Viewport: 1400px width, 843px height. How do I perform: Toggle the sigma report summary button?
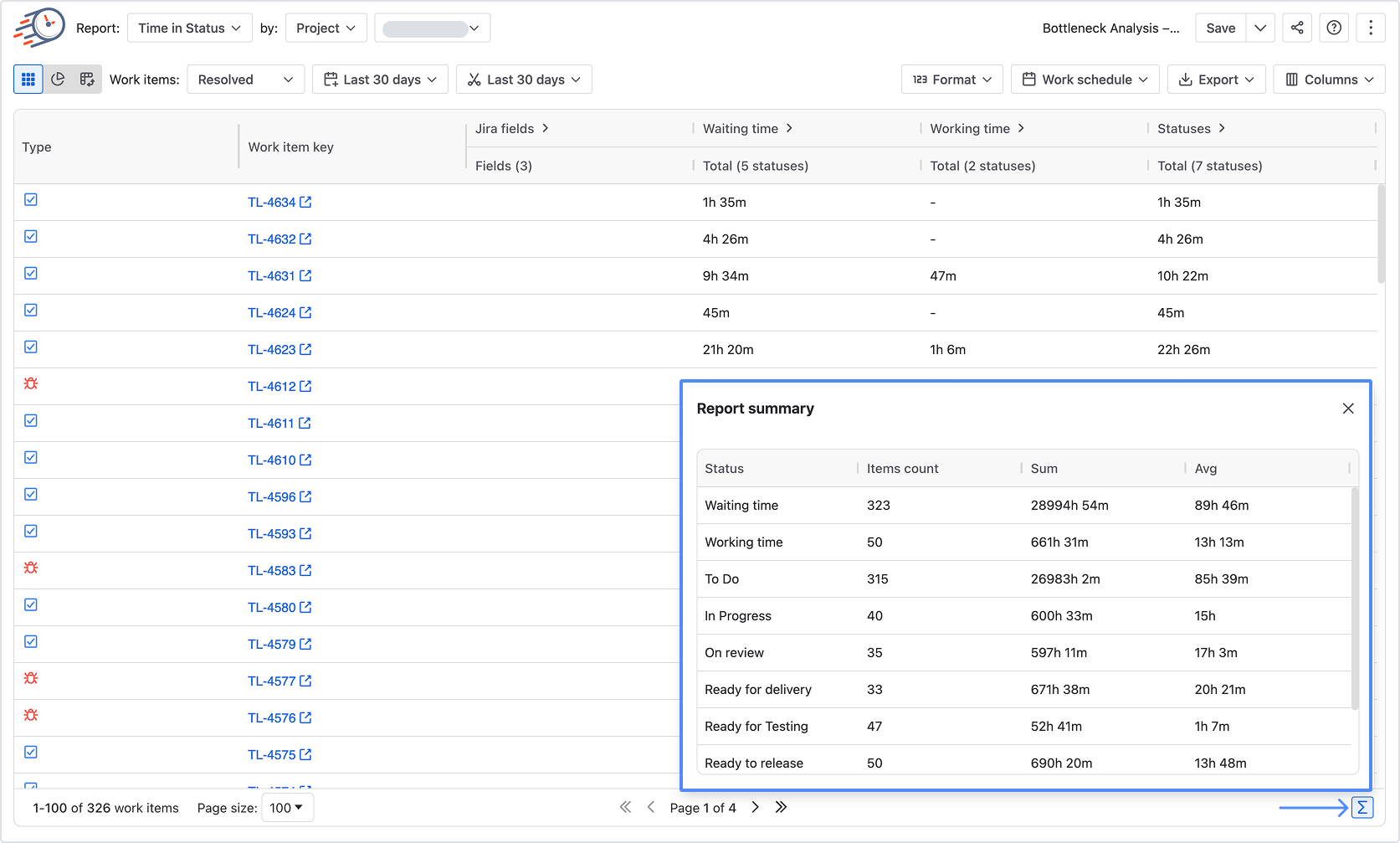point(1362,808)
